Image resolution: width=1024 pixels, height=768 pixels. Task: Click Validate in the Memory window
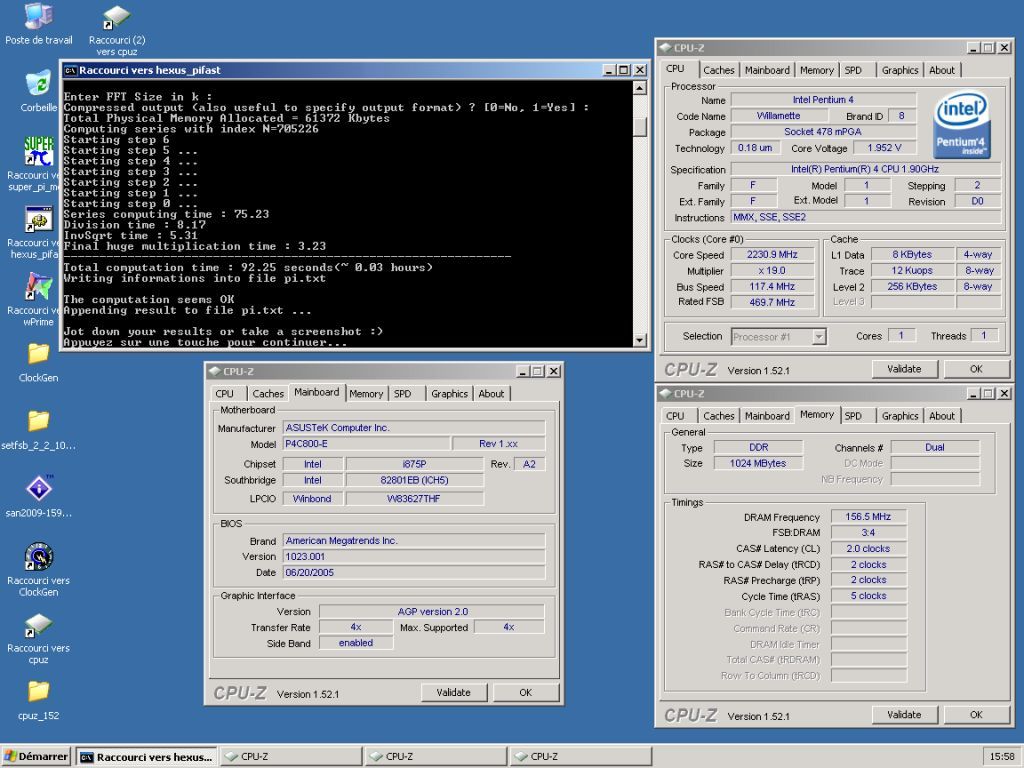click(x=904, y=715)
